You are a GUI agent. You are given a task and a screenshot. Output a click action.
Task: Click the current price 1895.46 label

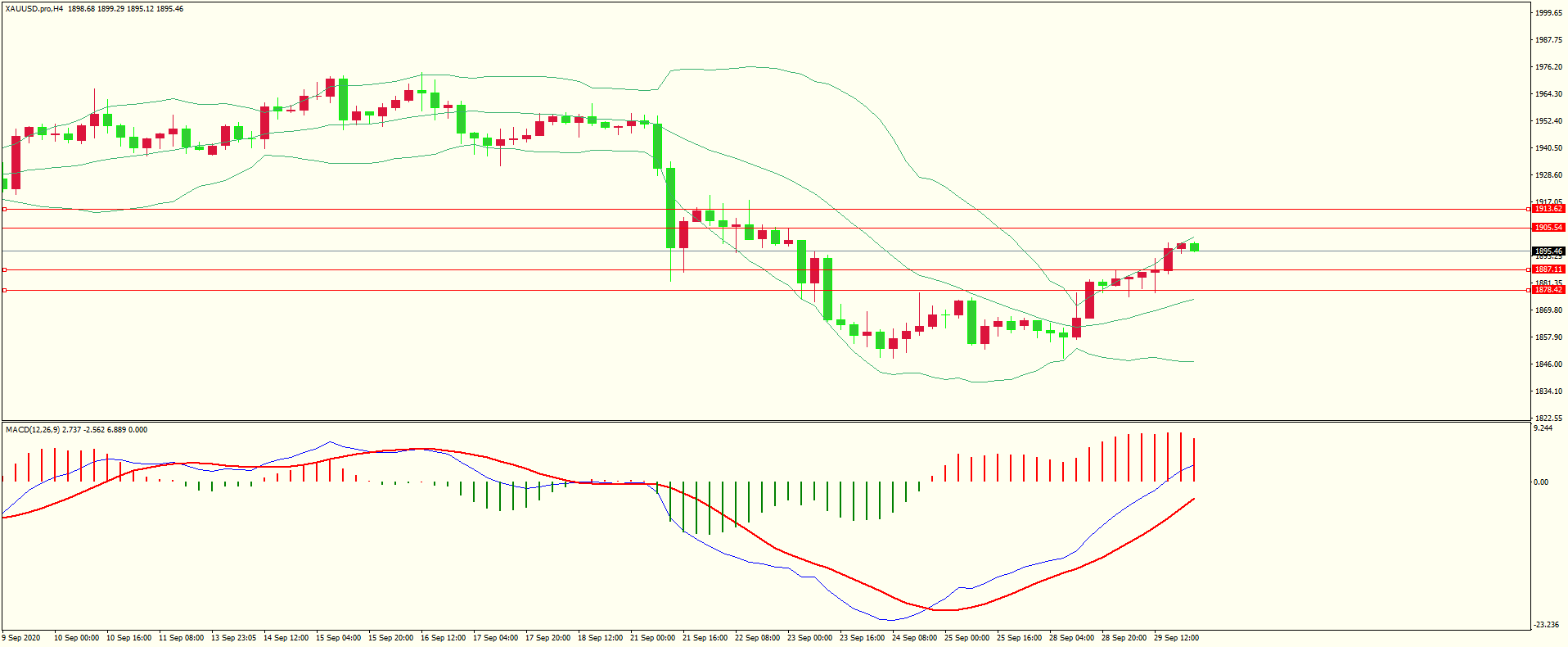[1548, 251]
